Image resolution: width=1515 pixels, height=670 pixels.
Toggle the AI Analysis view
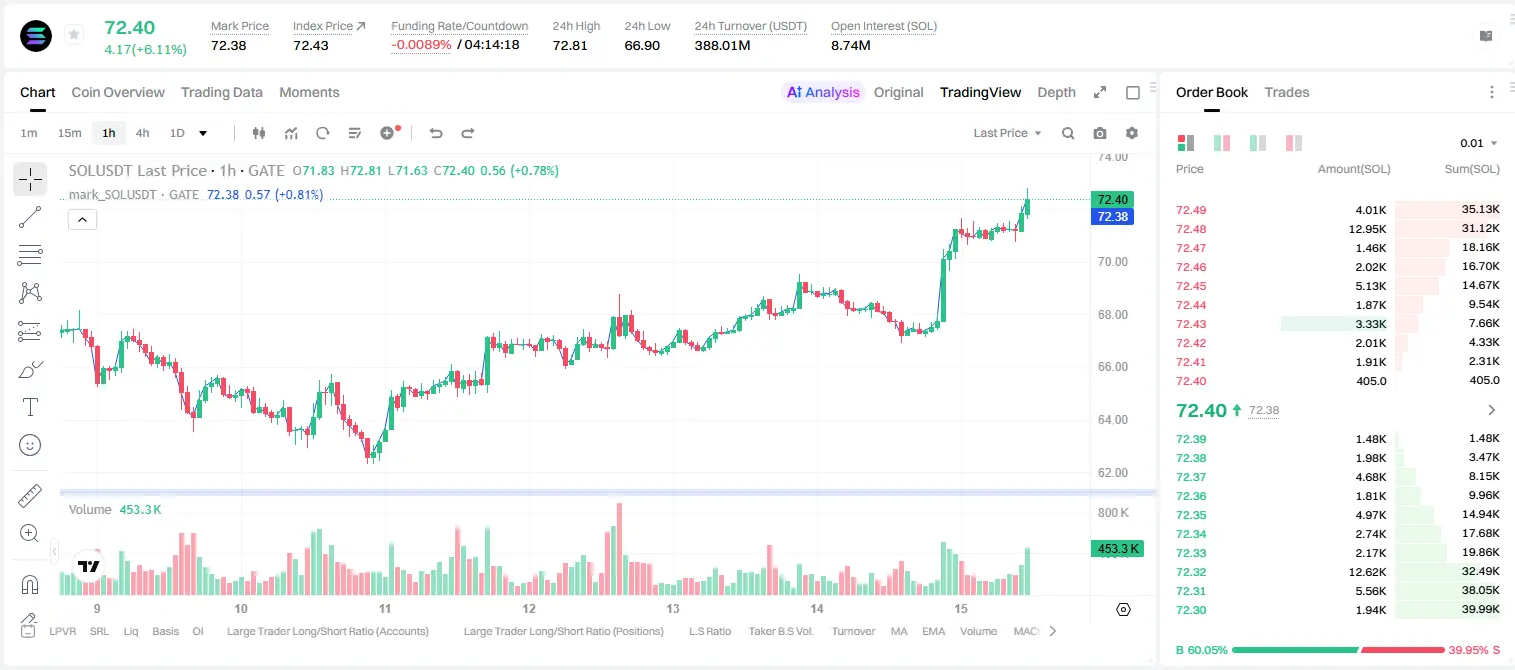[823, 92]
